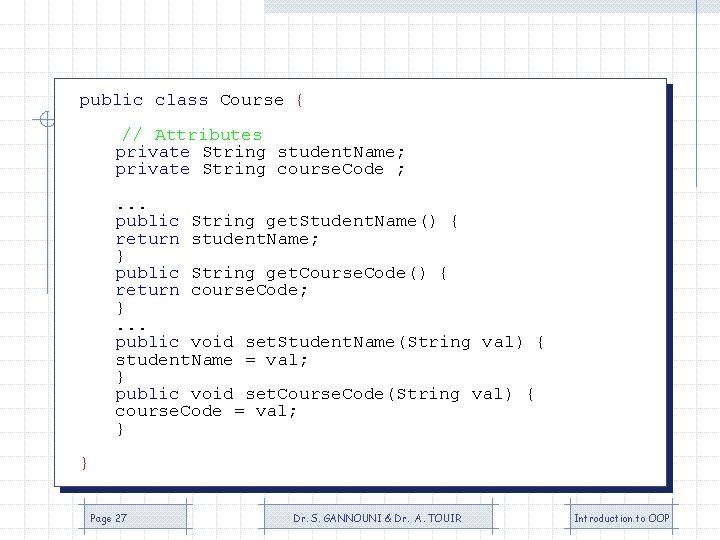
Task: Click the red closing brace of class
Action: (84, 463)
